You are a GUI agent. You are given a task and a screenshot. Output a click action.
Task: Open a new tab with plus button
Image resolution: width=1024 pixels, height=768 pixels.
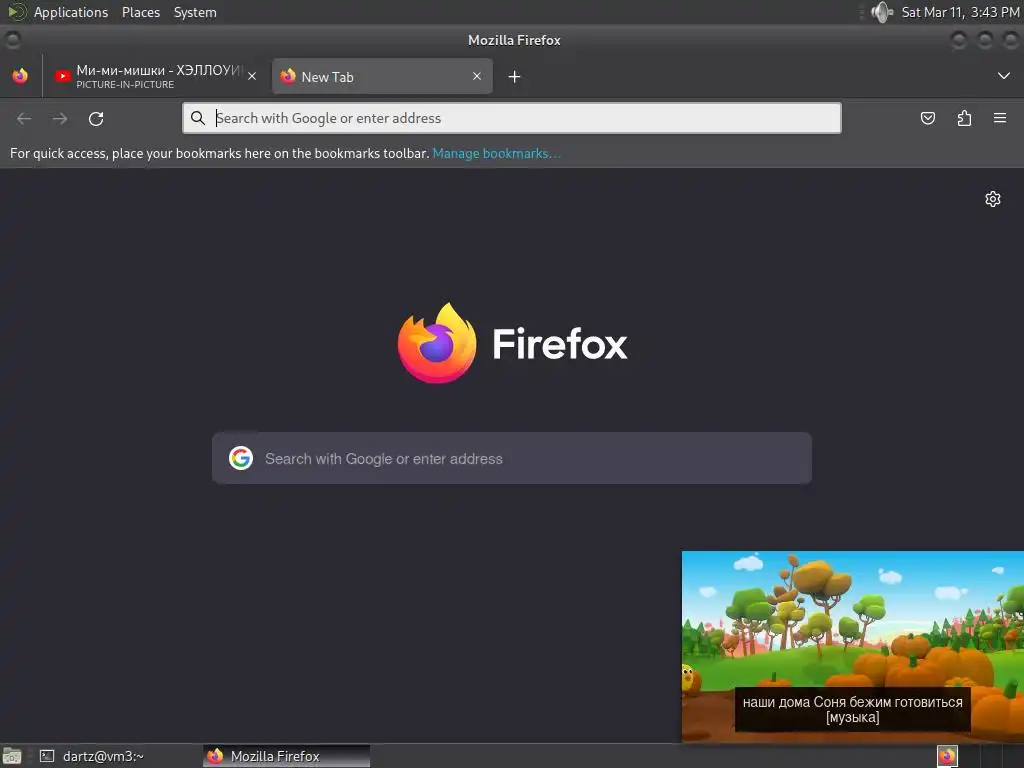click(x=515, y=77)
